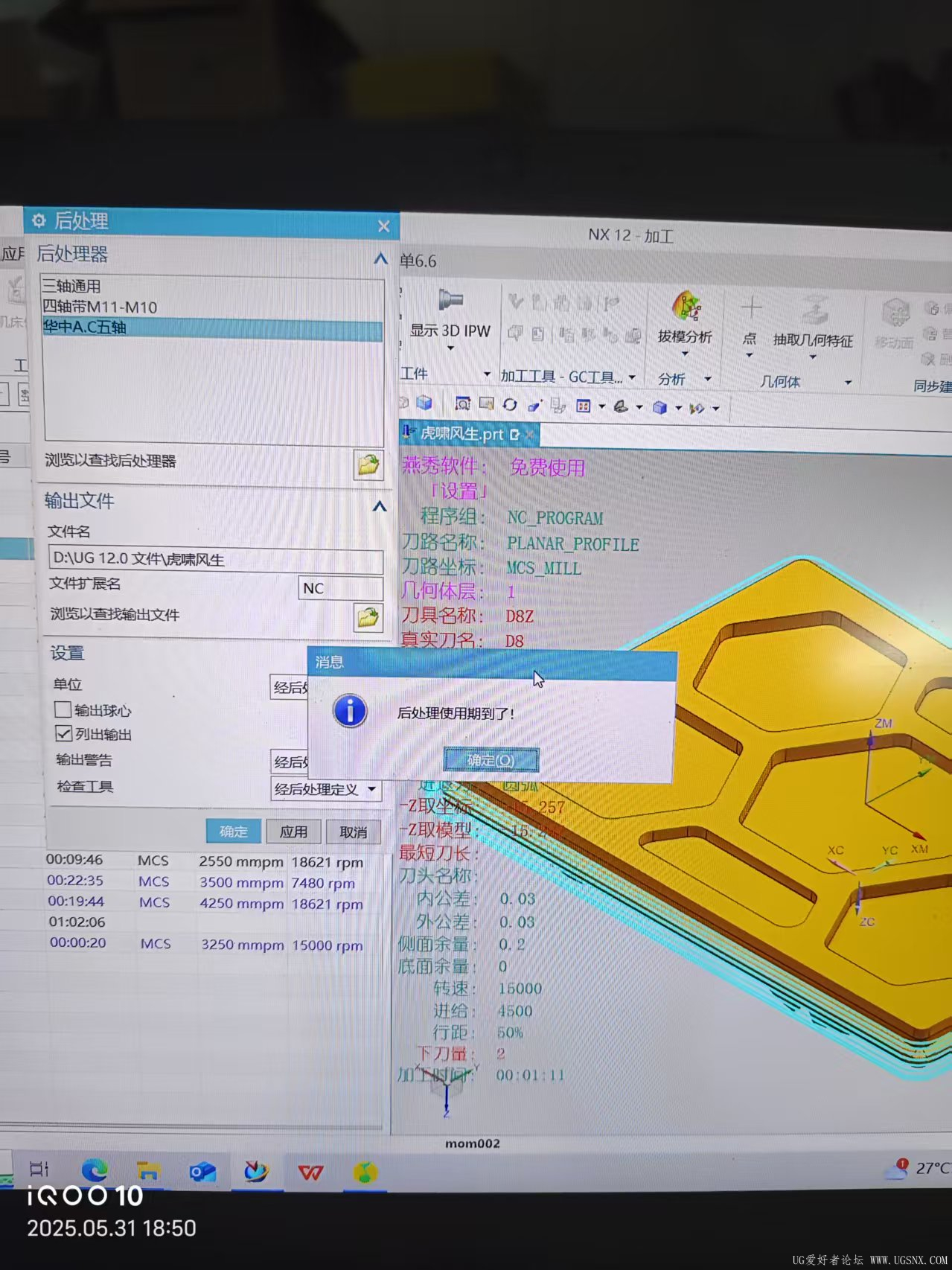Expand the 加工工具 - GC工具 group dropdown
The image size is (952, 1270).
[x=632, y=377]
